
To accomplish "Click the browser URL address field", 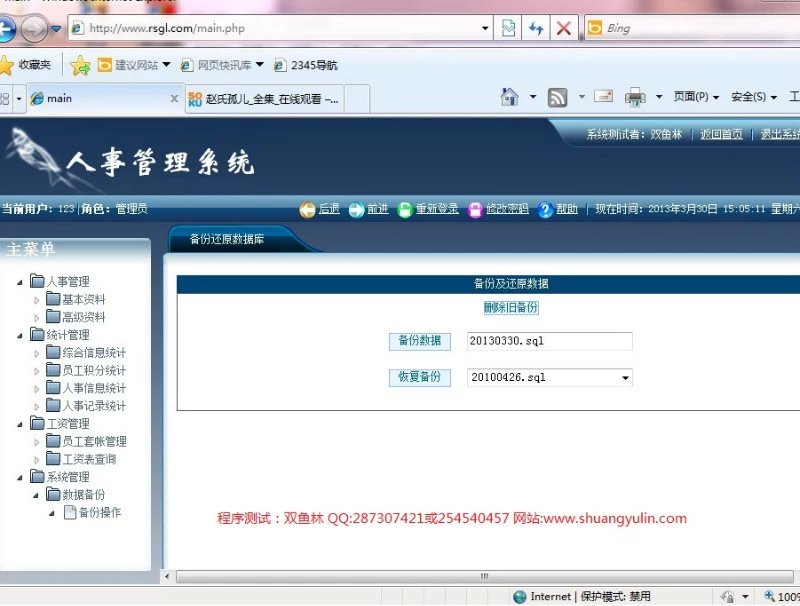I will [281, 28].
